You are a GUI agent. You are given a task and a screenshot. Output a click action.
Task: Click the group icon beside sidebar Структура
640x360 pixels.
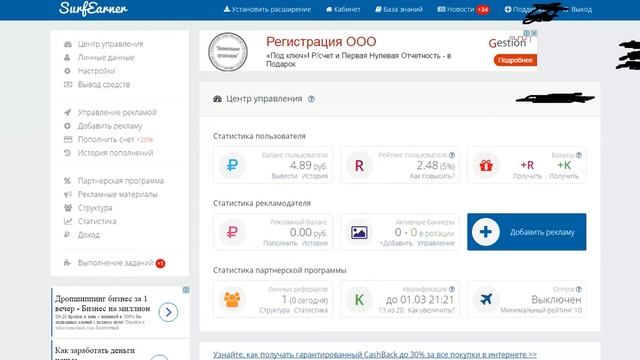coord(68,208)
